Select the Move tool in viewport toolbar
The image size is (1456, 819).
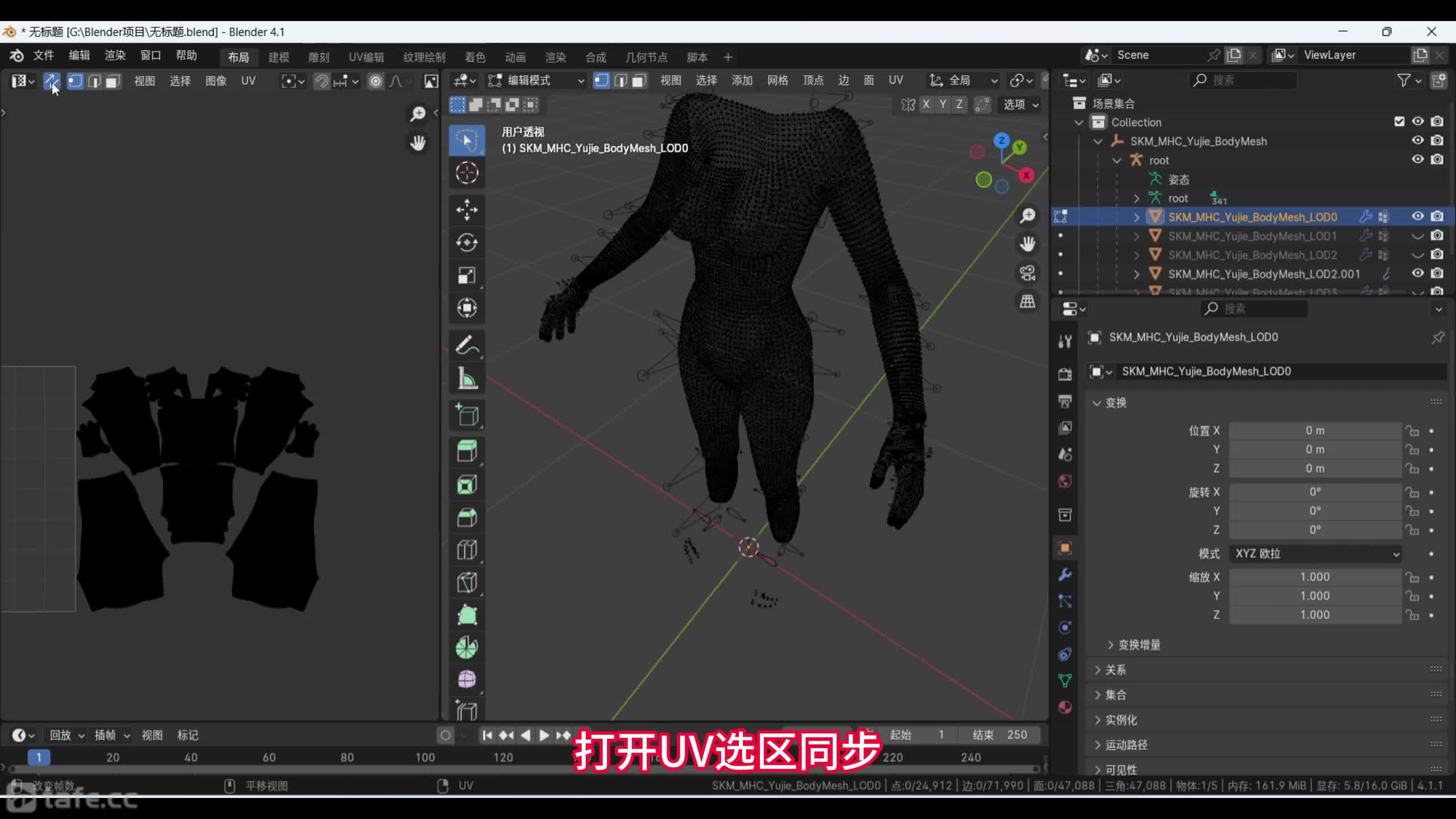click(466, 210)
